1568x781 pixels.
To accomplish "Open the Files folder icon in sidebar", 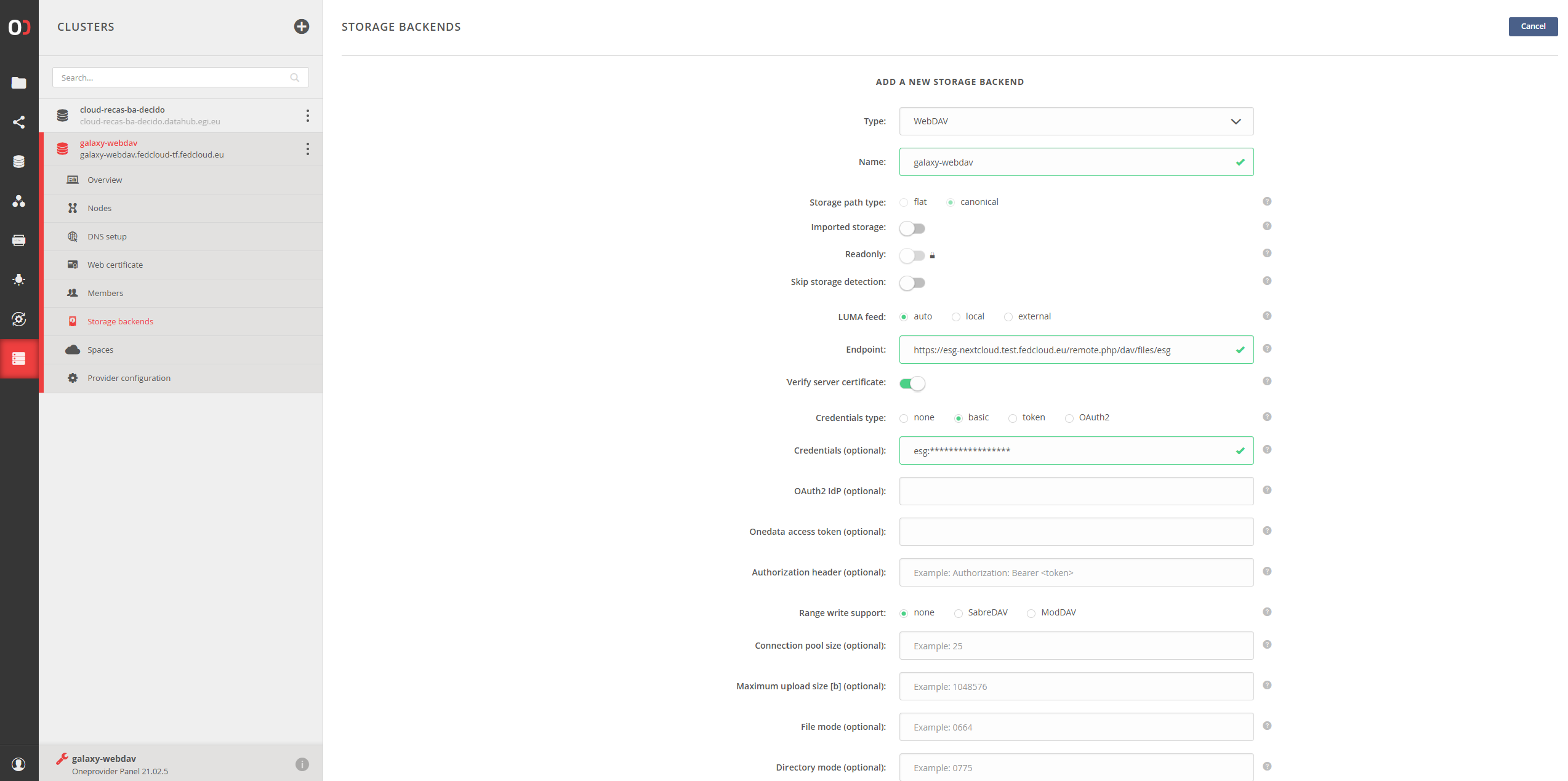I will tap(19, 82).
